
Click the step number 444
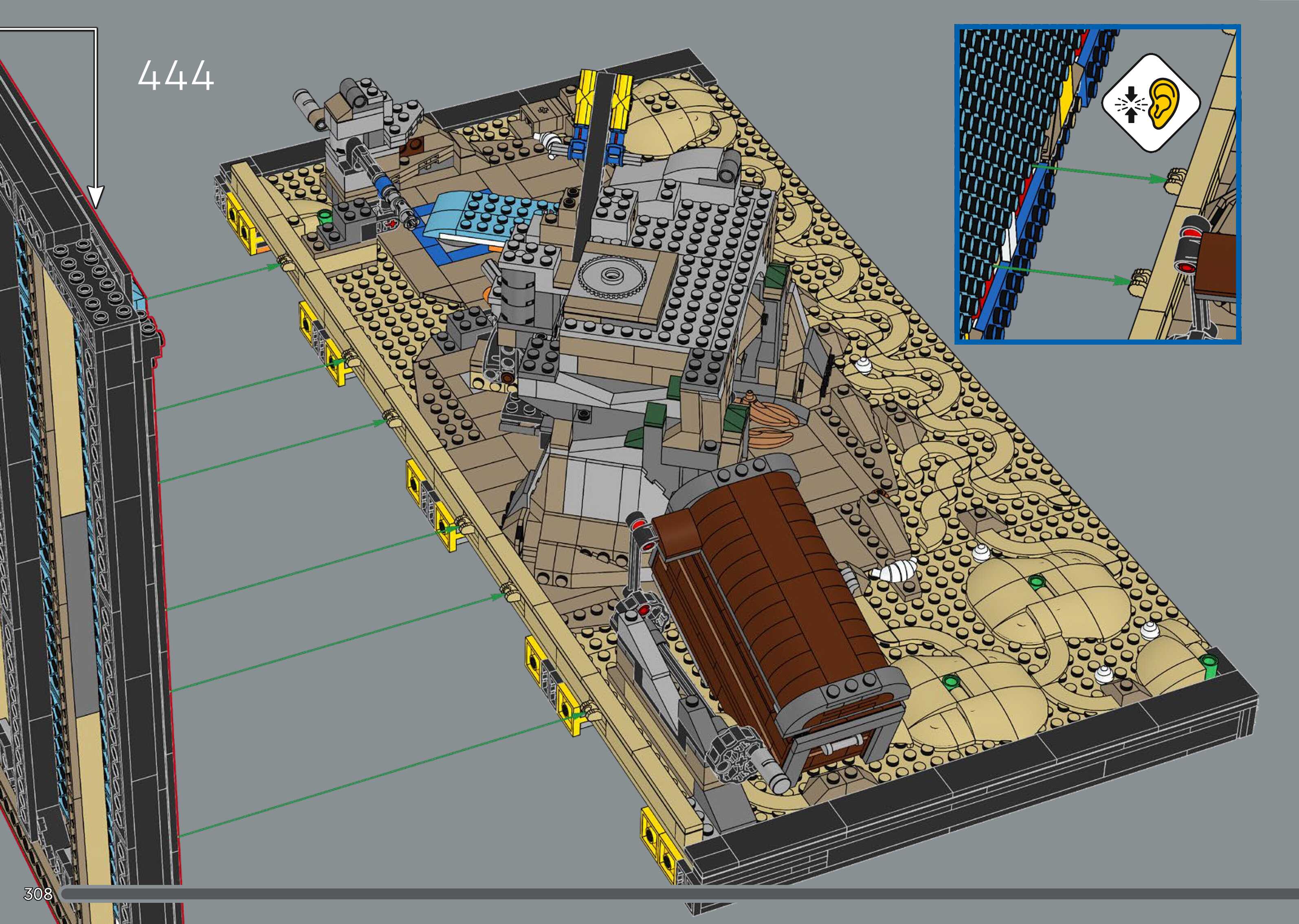pos(176,76)
